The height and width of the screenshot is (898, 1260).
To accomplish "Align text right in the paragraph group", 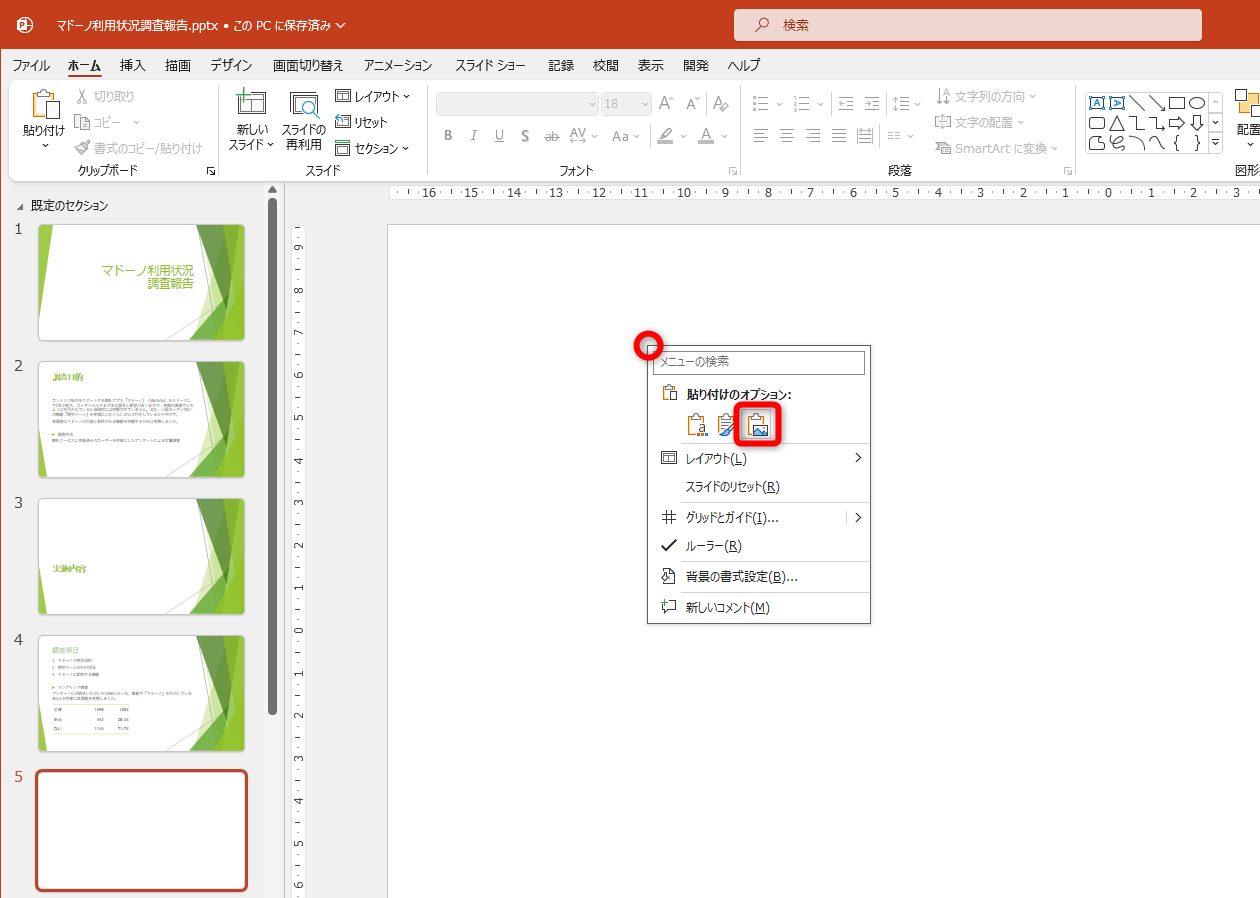I will click(x=813, y=136).
